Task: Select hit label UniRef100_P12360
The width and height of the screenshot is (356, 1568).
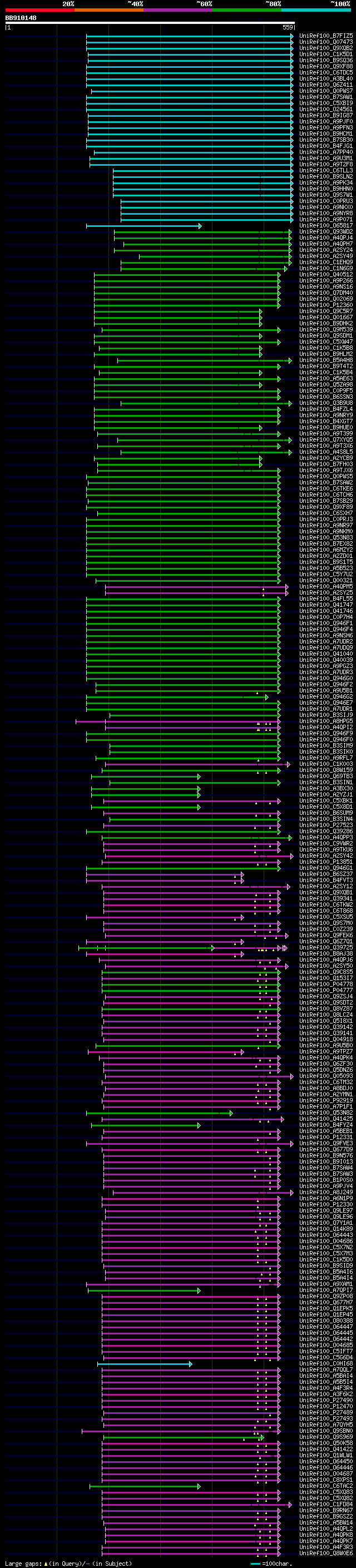Action: (326, 305)
